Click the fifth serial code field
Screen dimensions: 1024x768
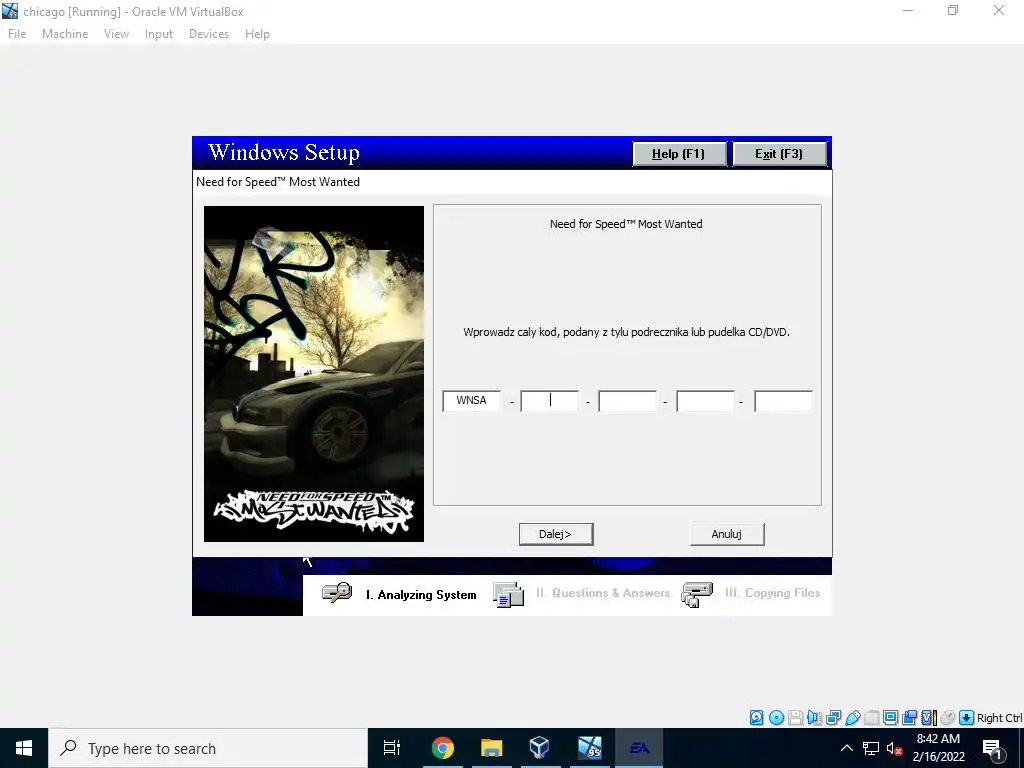point(783,400)
